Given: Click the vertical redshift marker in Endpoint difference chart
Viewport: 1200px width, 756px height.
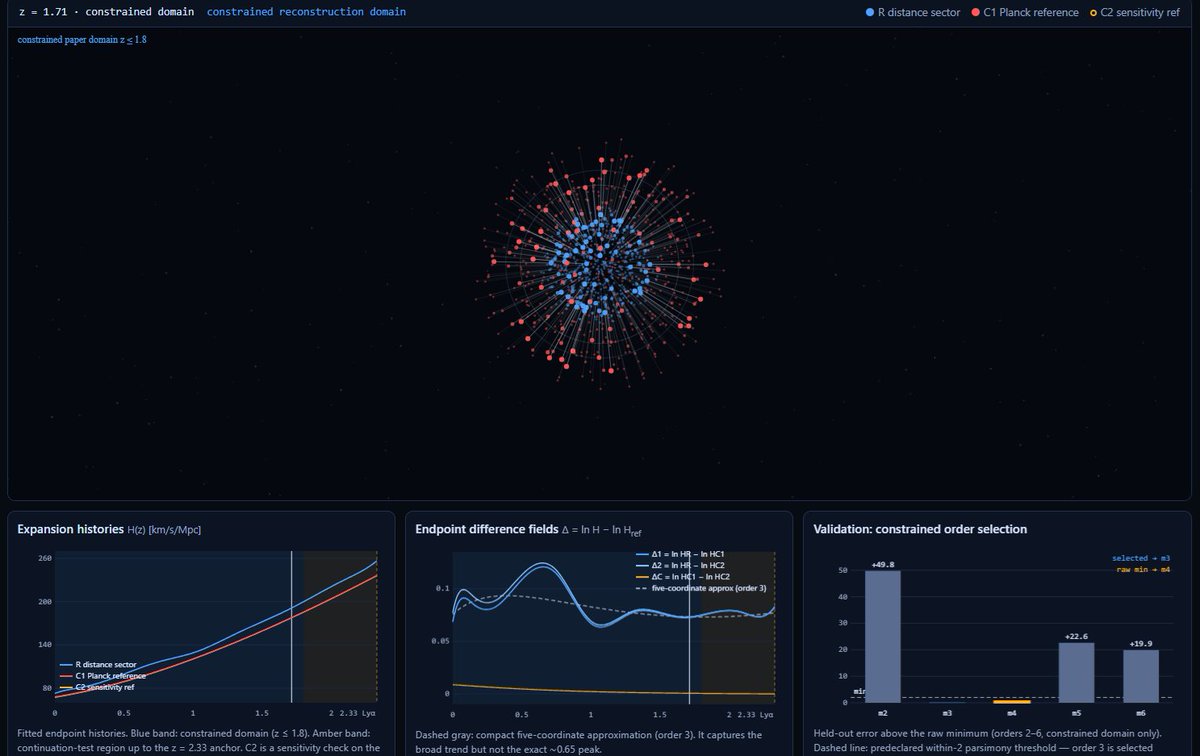Looking at the screenshot, I should pos(689,627).
